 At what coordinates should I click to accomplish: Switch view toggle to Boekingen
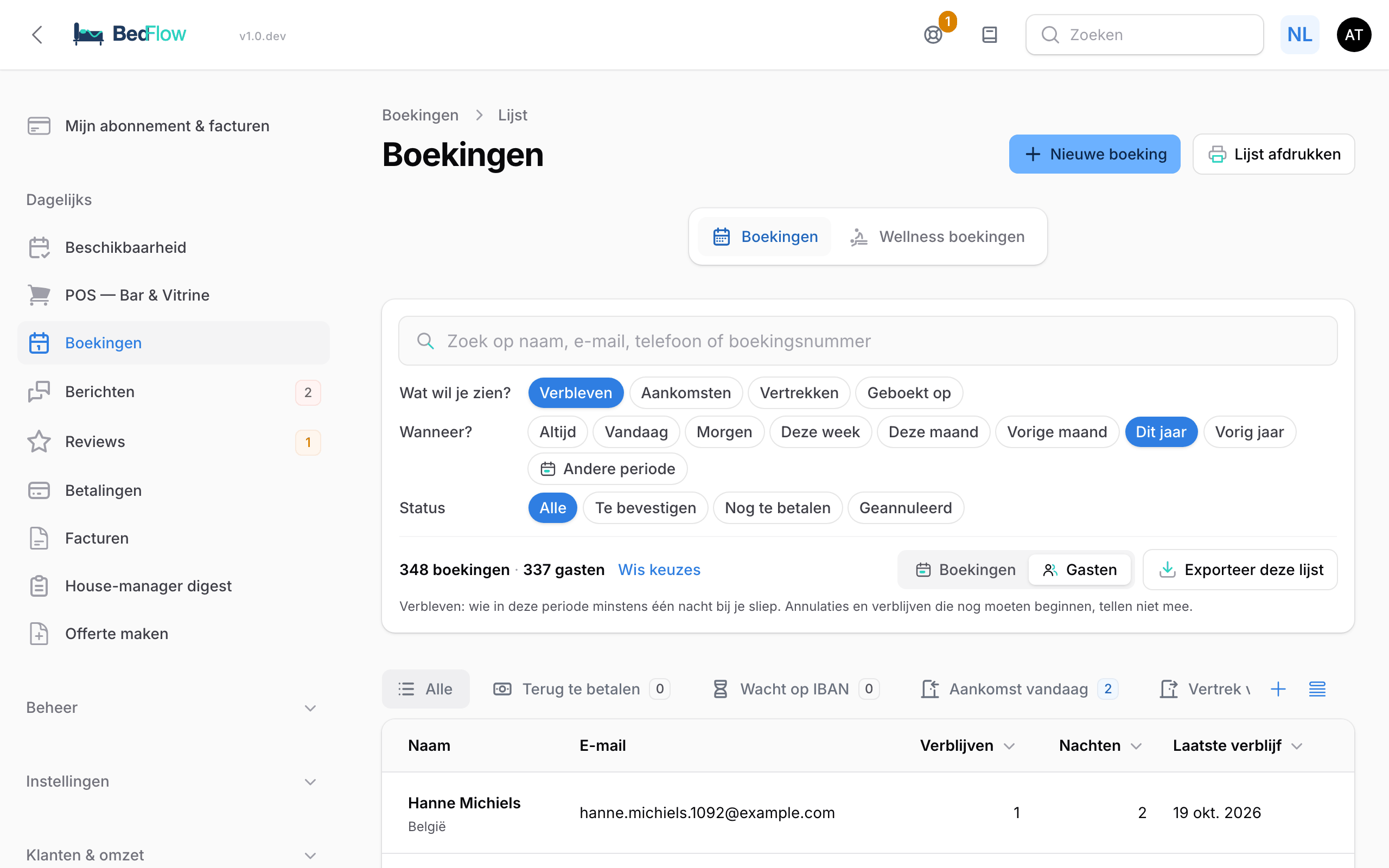tap(965, 570)
